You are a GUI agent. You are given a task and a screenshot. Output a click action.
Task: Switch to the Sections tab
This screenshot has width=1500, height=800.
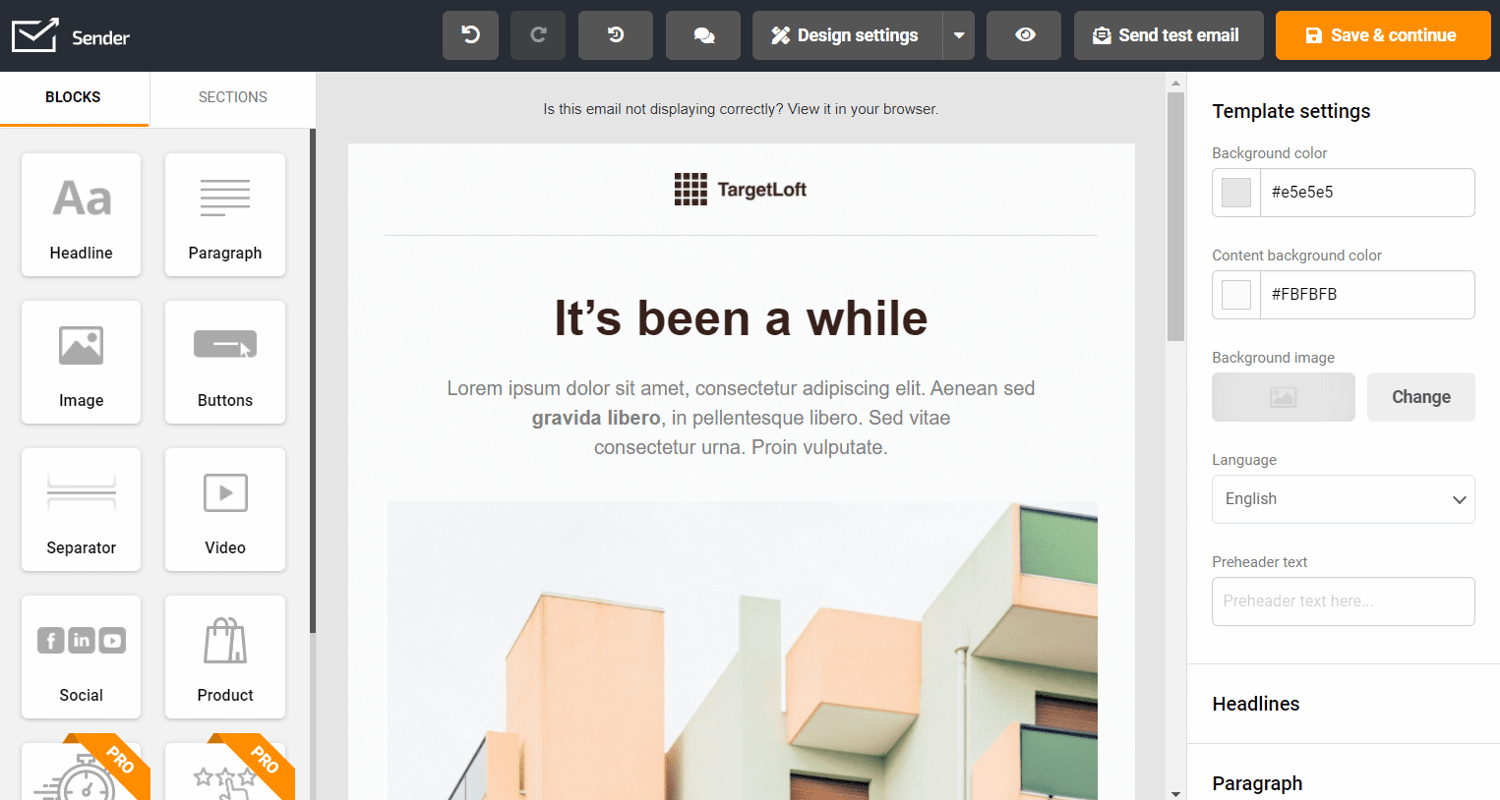click(x=233, y=98)
